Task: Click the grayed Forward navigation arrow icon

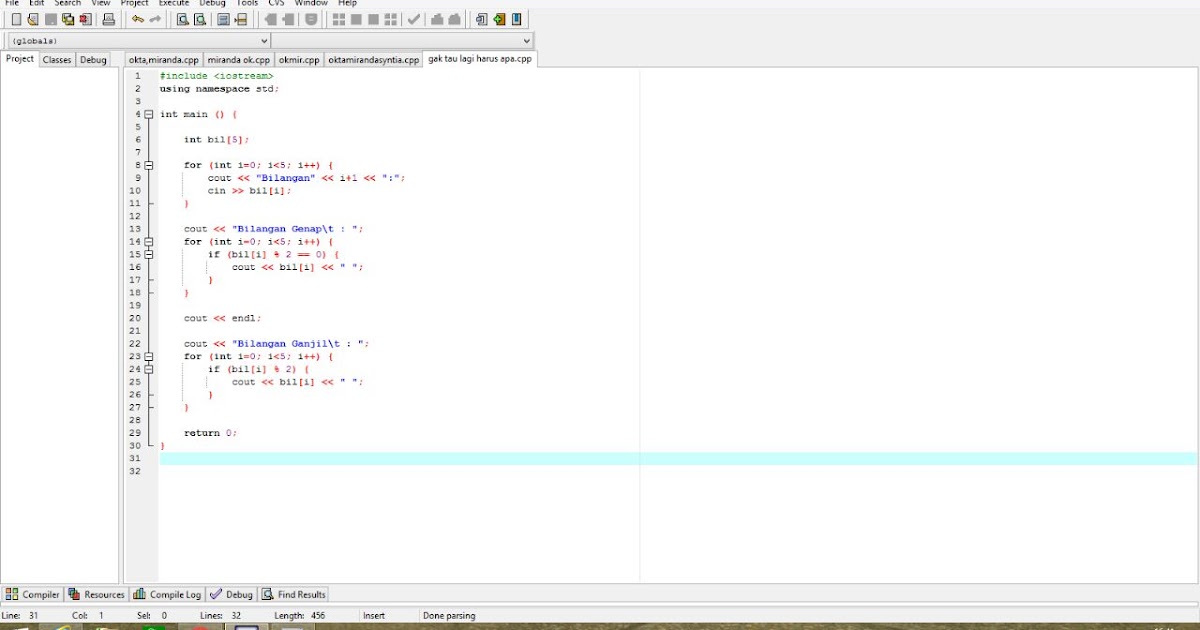Action: 288,19
